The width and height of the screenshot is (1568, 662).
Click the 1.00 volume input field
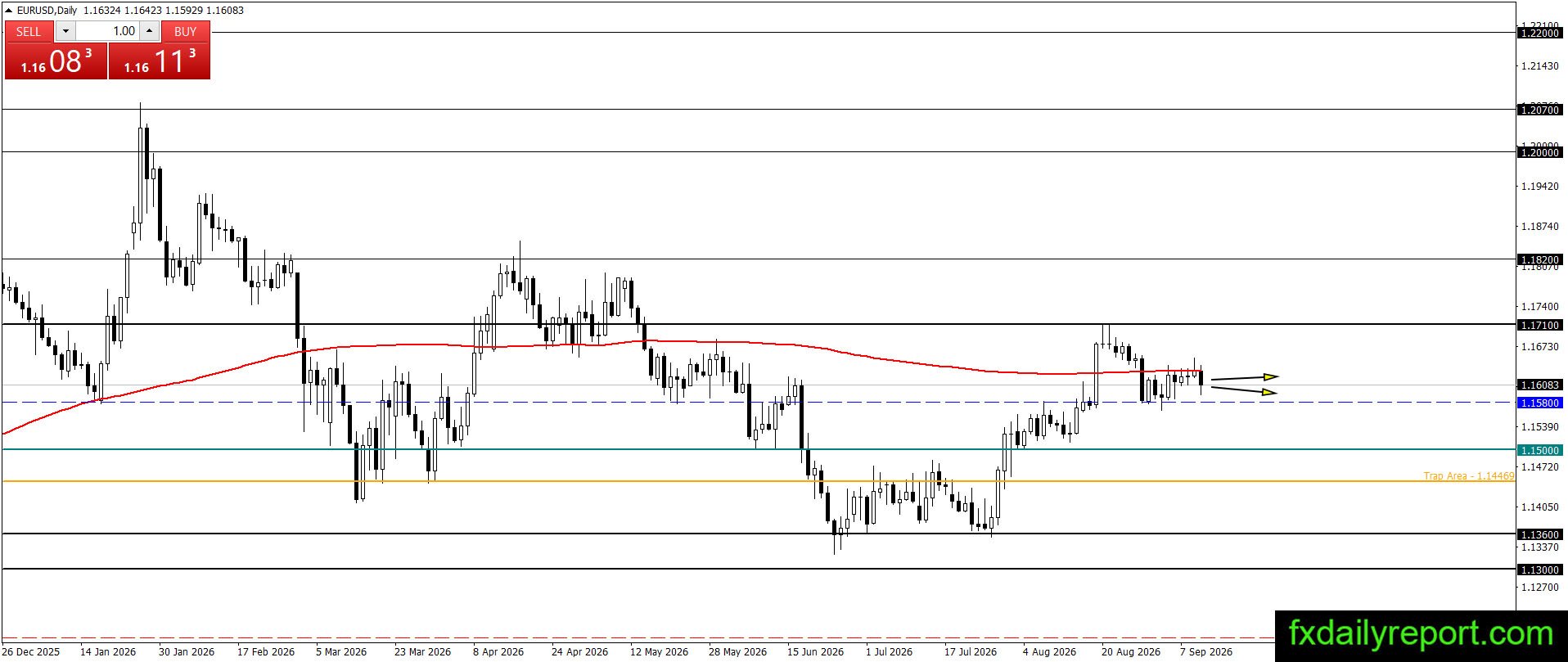pos(107,31)
